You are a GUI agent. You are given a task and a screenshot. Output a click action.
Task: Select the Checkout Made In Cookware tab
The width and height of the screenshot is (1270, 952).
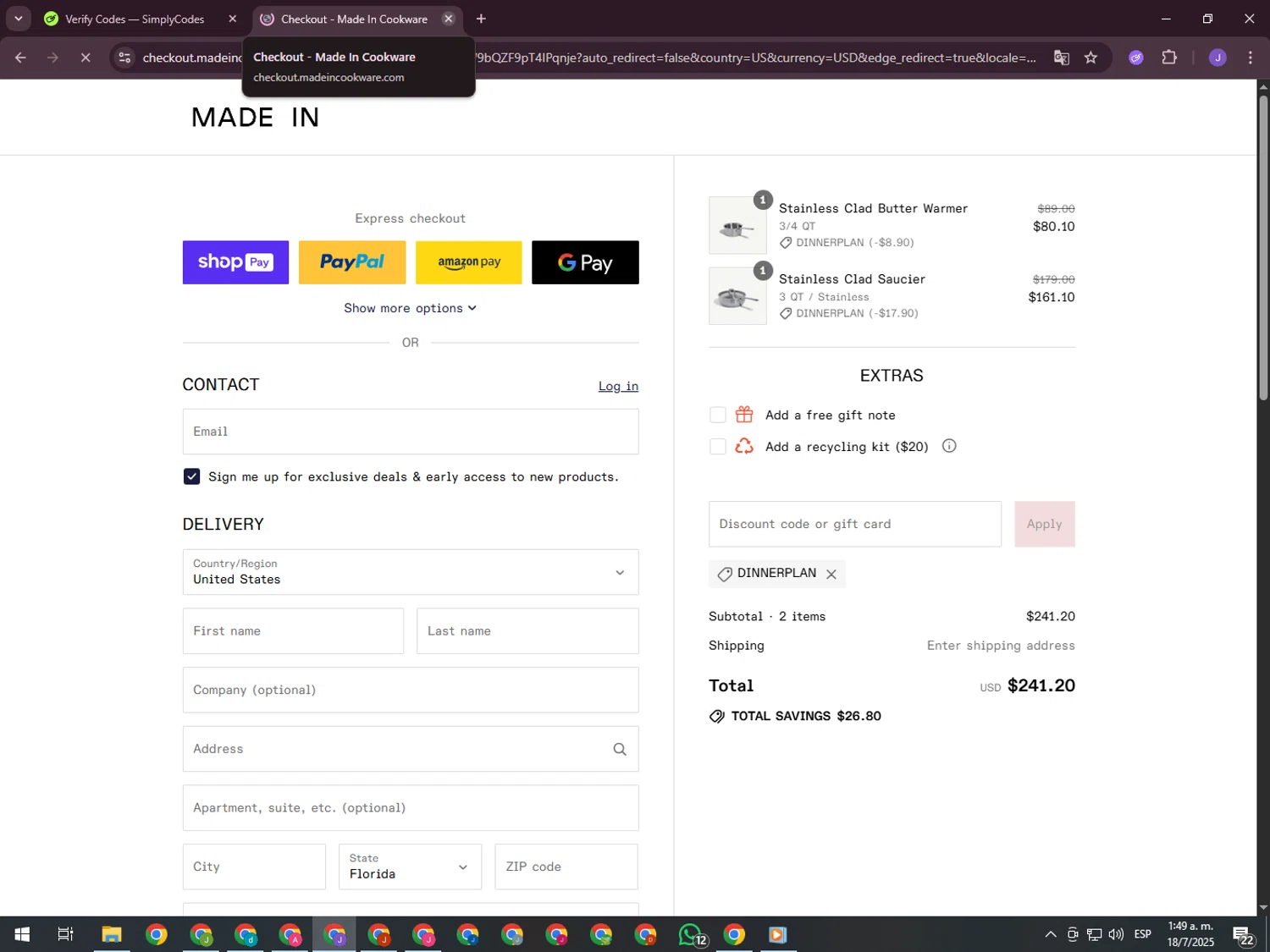point(354,19)
